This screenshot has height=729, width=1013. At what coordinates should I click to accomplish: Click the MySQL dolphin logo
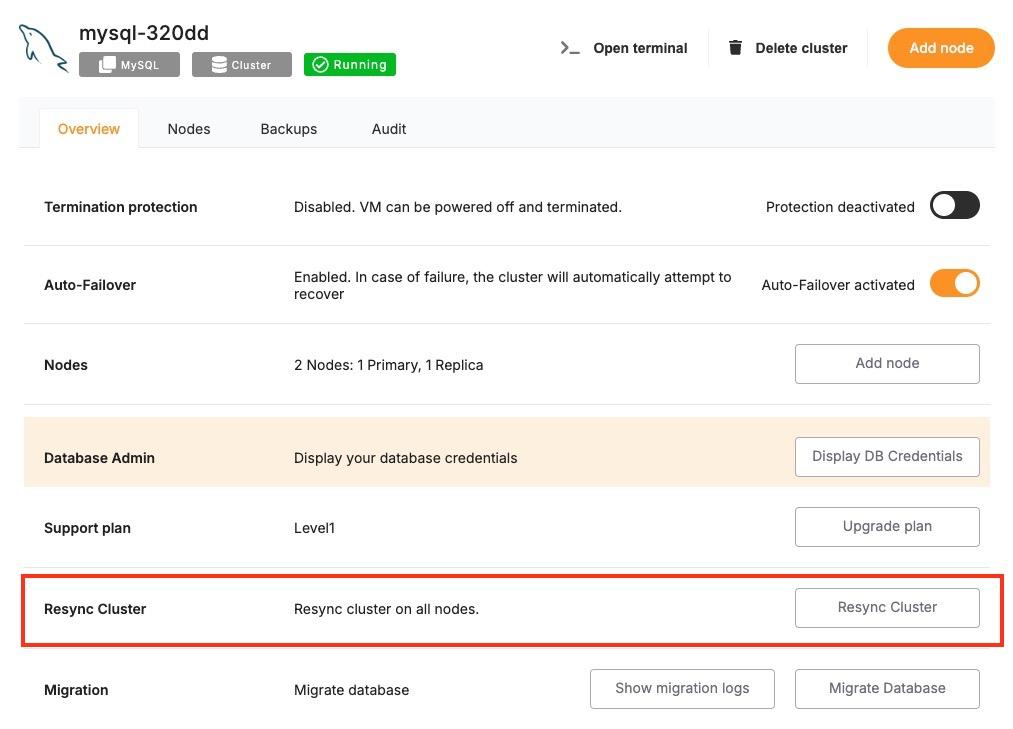43,48
